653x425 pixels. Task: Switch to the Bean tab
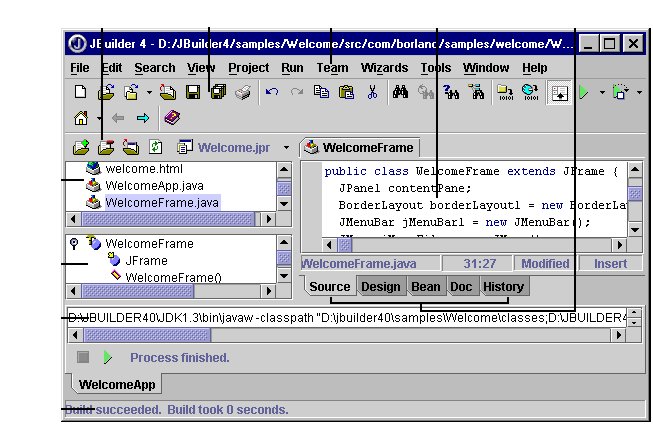[426, 287]
